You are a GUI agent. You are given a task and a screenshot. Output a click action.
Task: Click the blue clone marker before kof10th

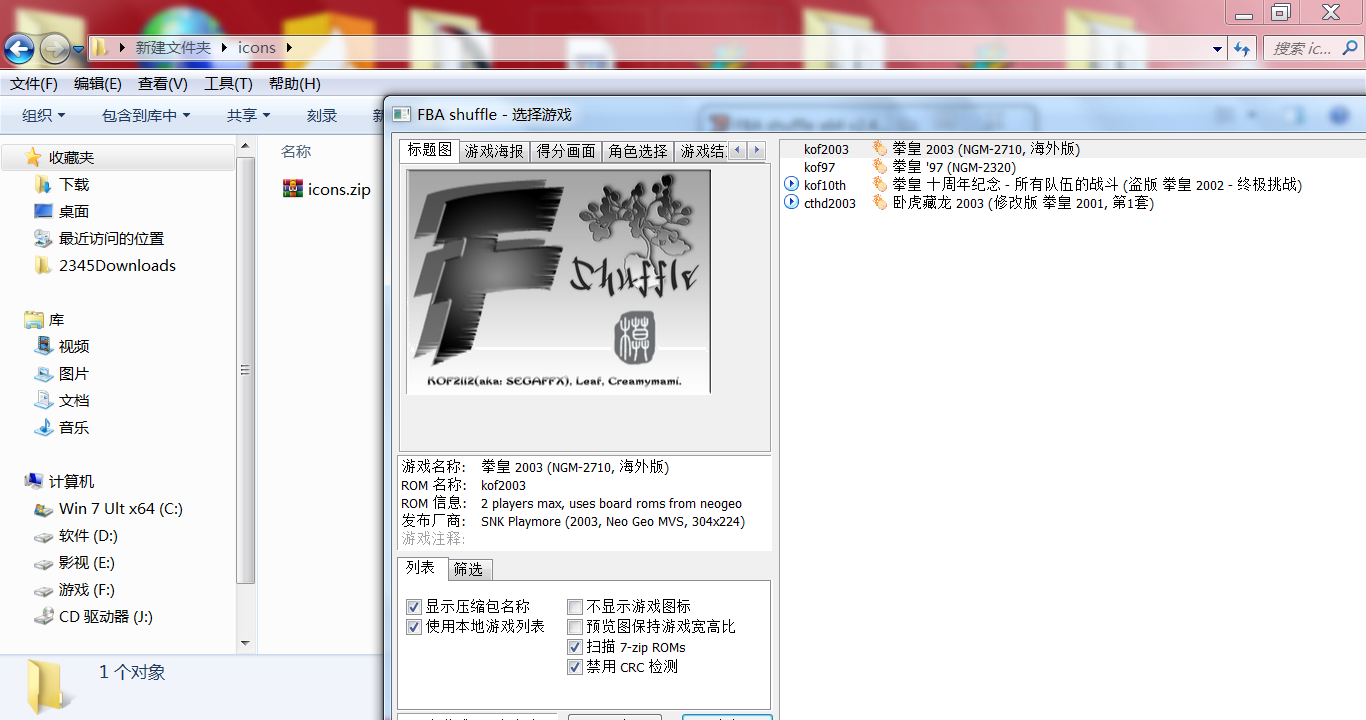(x=791, y=185)
